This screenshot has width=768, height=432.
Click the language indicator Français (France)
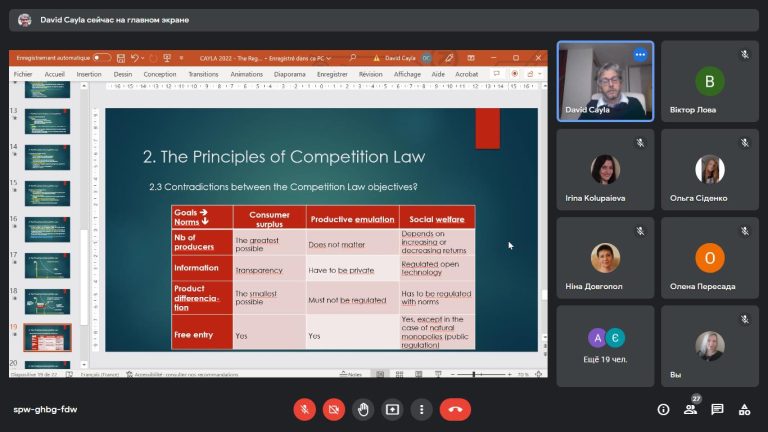coord(99,374)
